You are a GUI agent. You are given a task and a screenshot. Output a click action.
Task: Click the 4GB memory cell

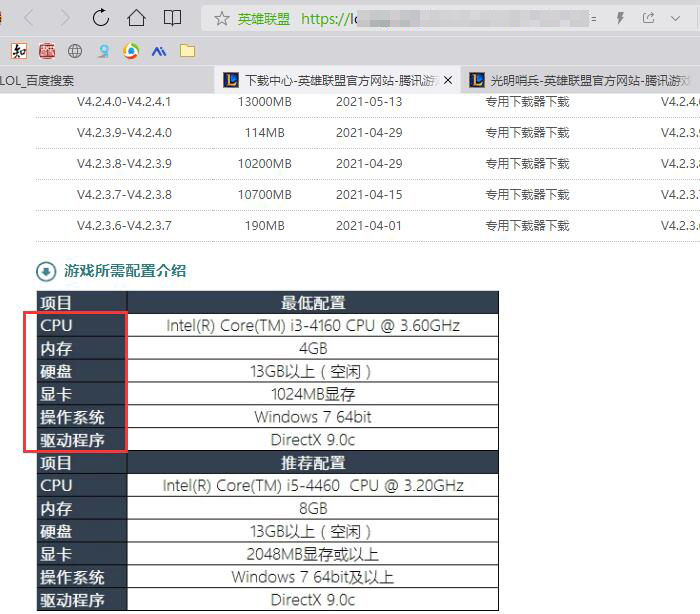click(313, 348)
